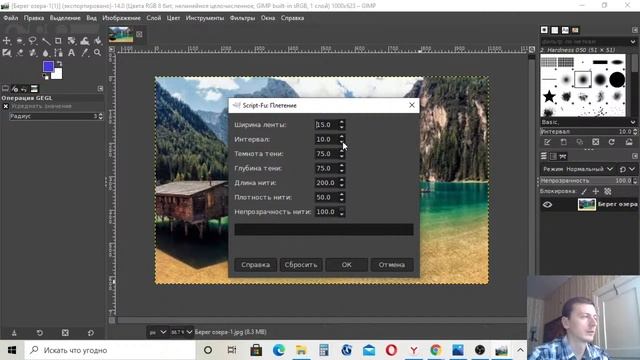640x360 pixels.
Task: Reset tool options icon at bottom left
Action: point(91,333)
